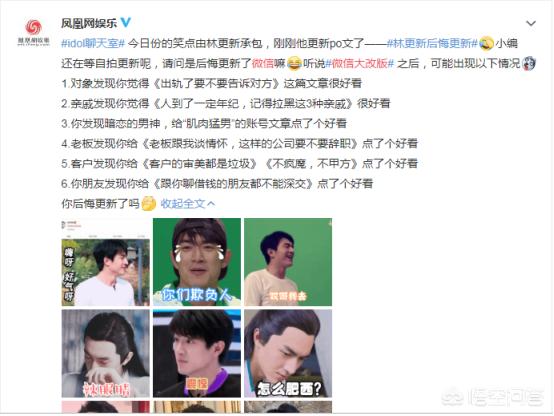Open the post options chevron

click(x=531, y=23)
